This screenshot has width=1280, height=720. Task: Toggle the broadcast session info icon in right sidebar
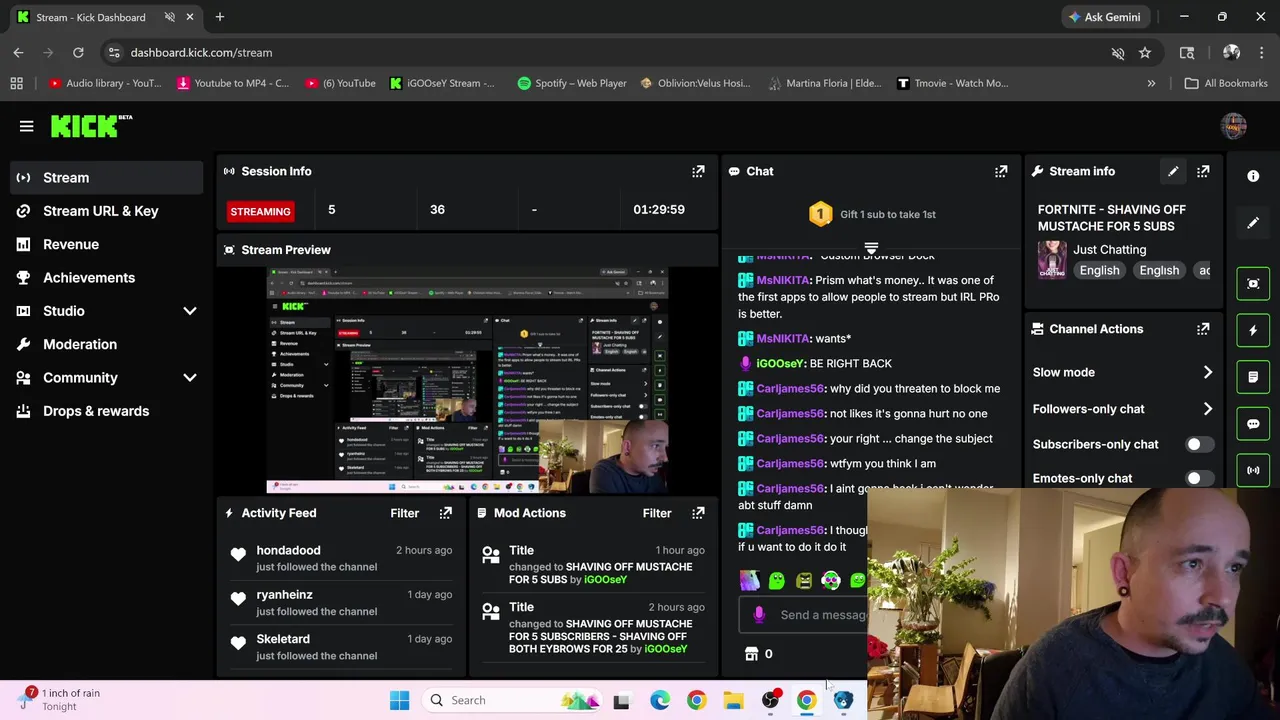click(1253, 470)
